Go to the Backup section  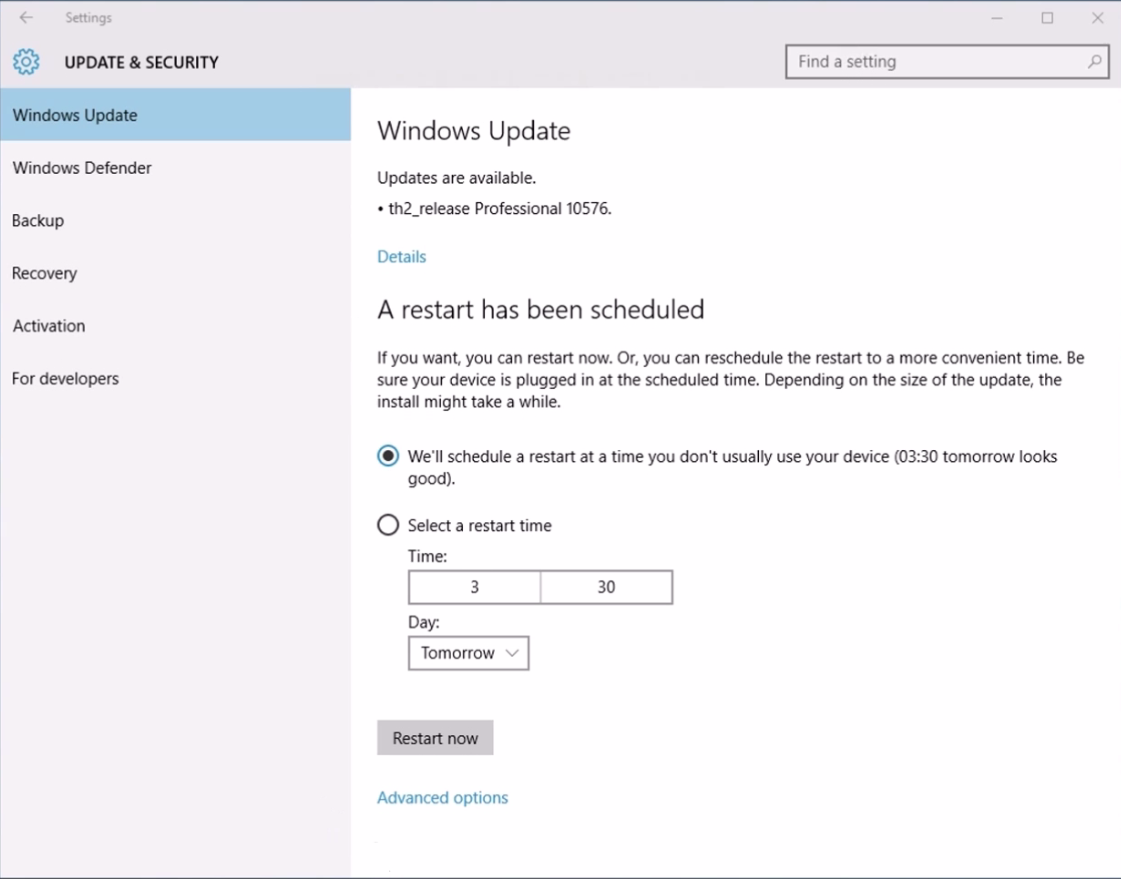coord(175,220)
